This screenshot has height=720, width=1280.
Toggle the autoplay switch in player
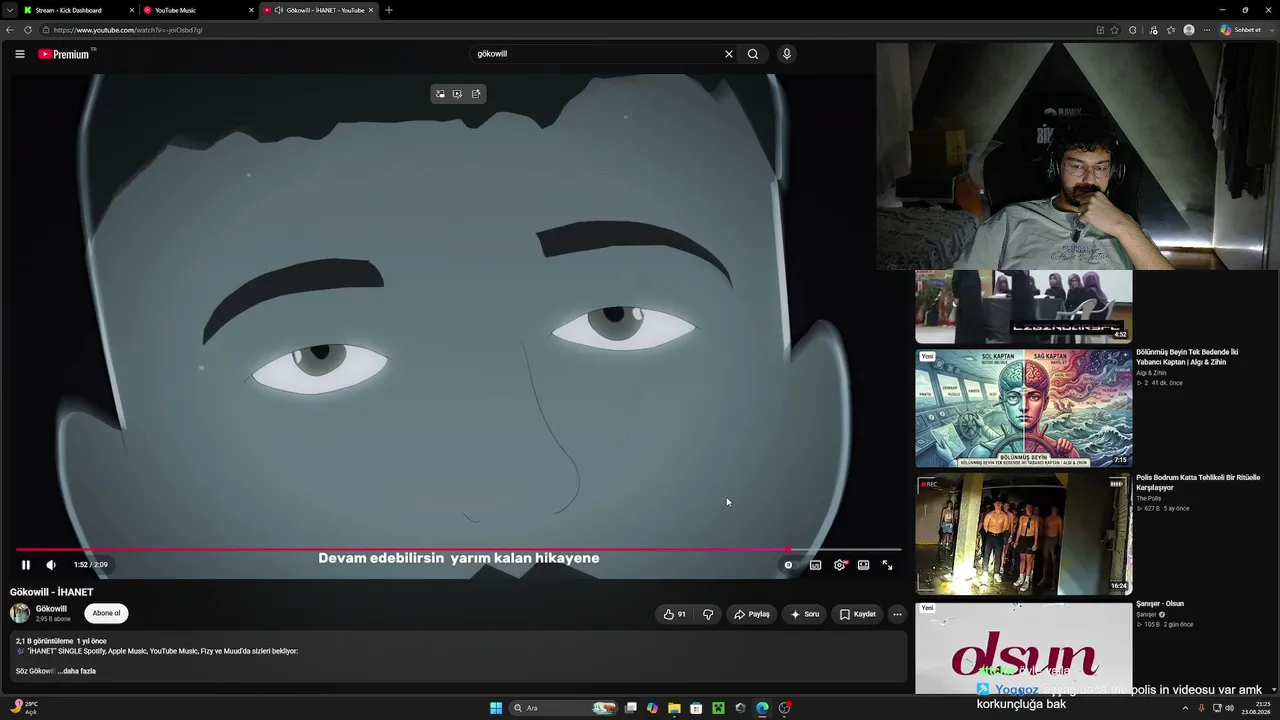coord(788,565)
